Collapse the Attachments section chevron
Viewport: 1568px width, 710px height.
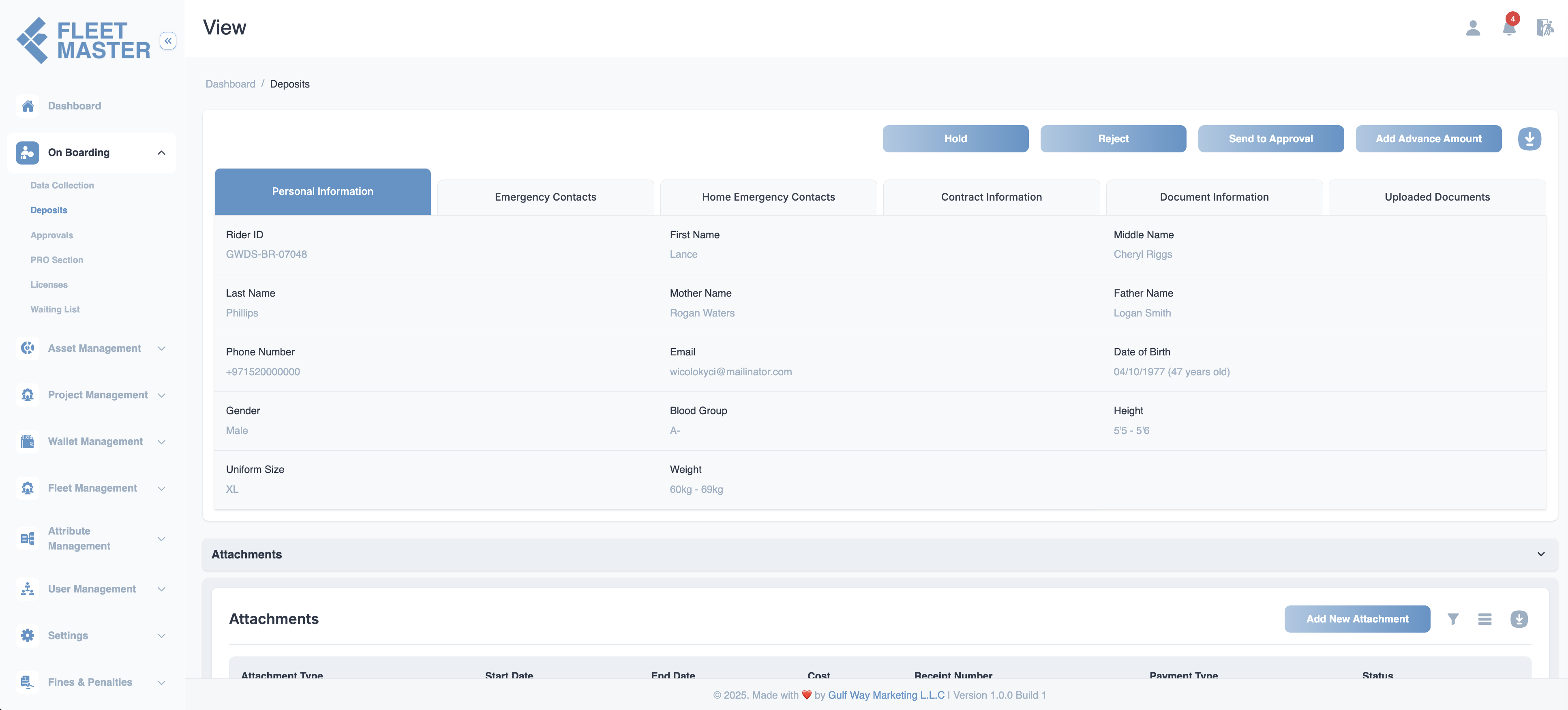click(1540, 554)
